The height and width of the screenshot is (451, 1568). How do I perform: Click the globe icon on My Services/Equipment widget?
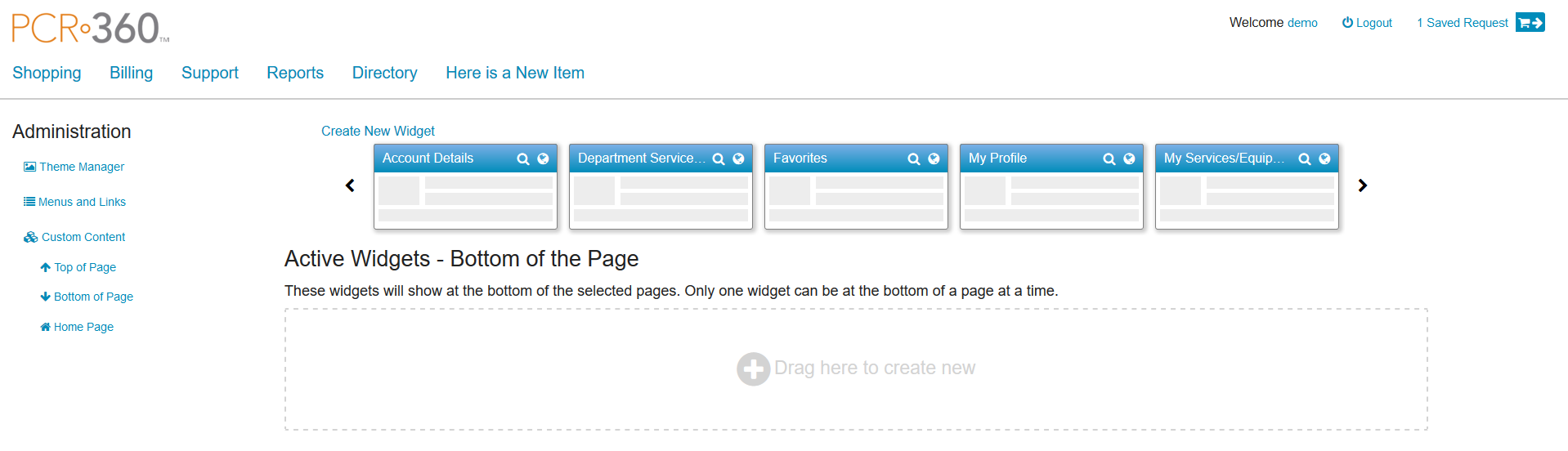tap(1324, 159)
